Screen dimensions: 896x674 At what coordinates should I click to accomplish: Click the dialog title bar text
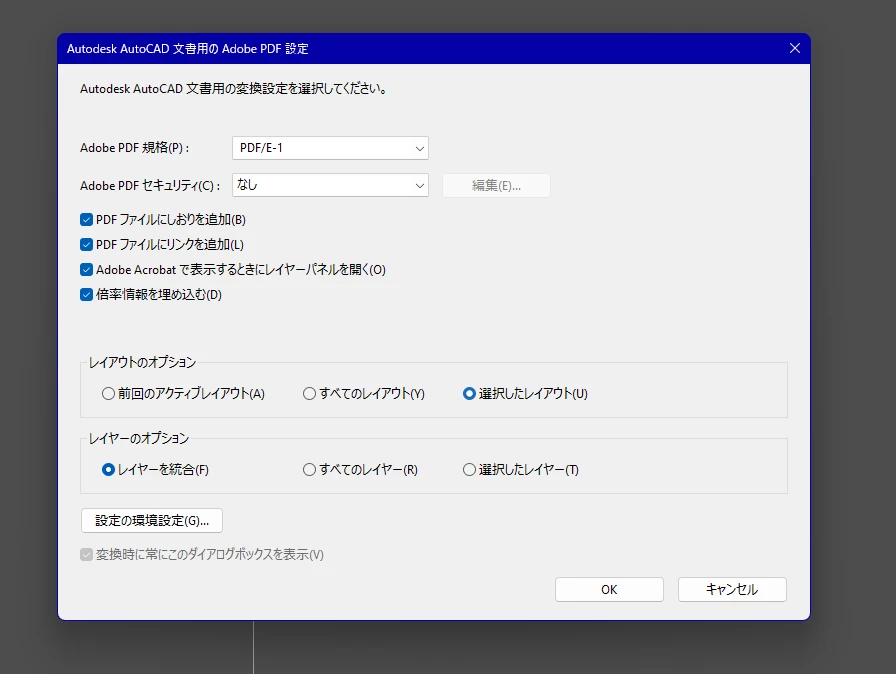pos(187,49)
